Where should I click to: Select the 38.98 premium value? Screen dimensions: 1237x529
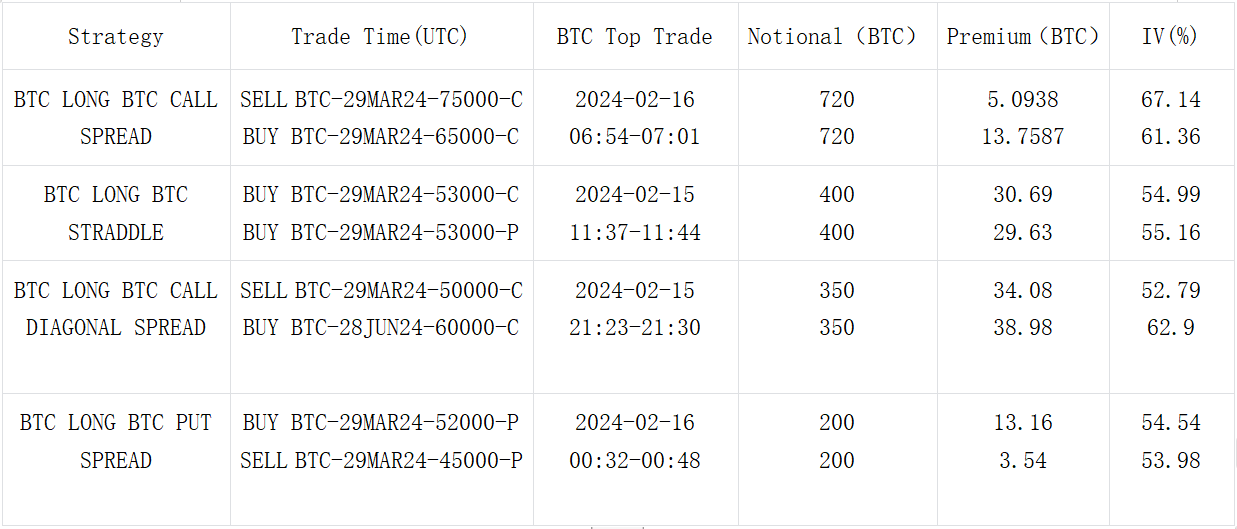(1023, 328)
